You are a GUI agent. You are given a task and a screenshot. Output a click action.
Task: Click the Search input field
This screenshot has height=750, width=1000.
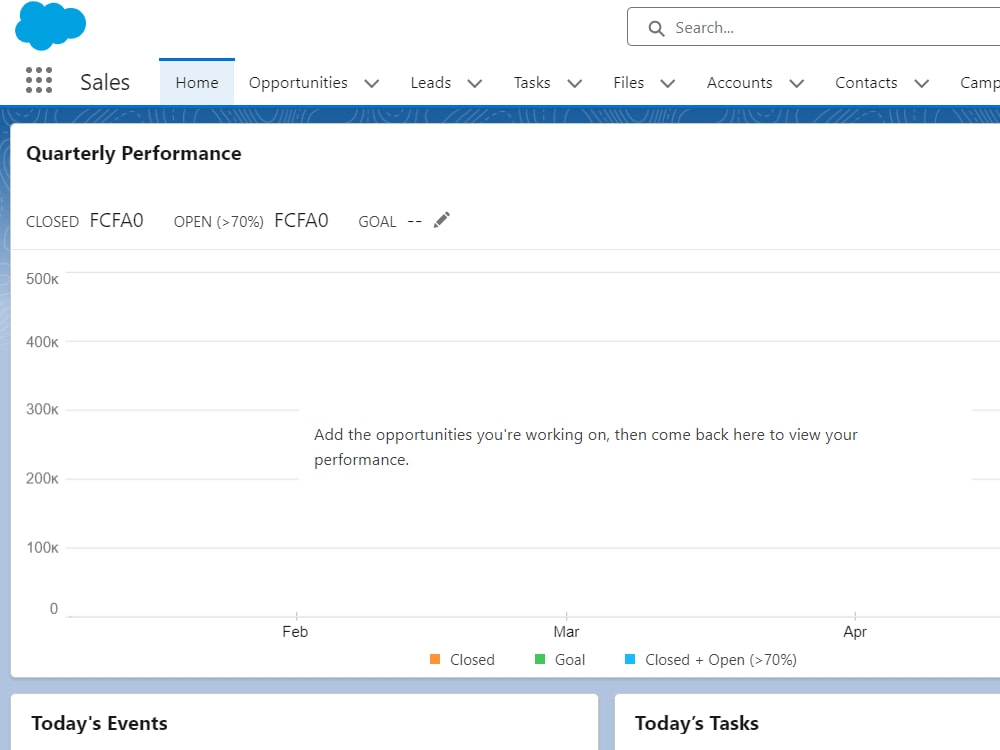[814, 27]
